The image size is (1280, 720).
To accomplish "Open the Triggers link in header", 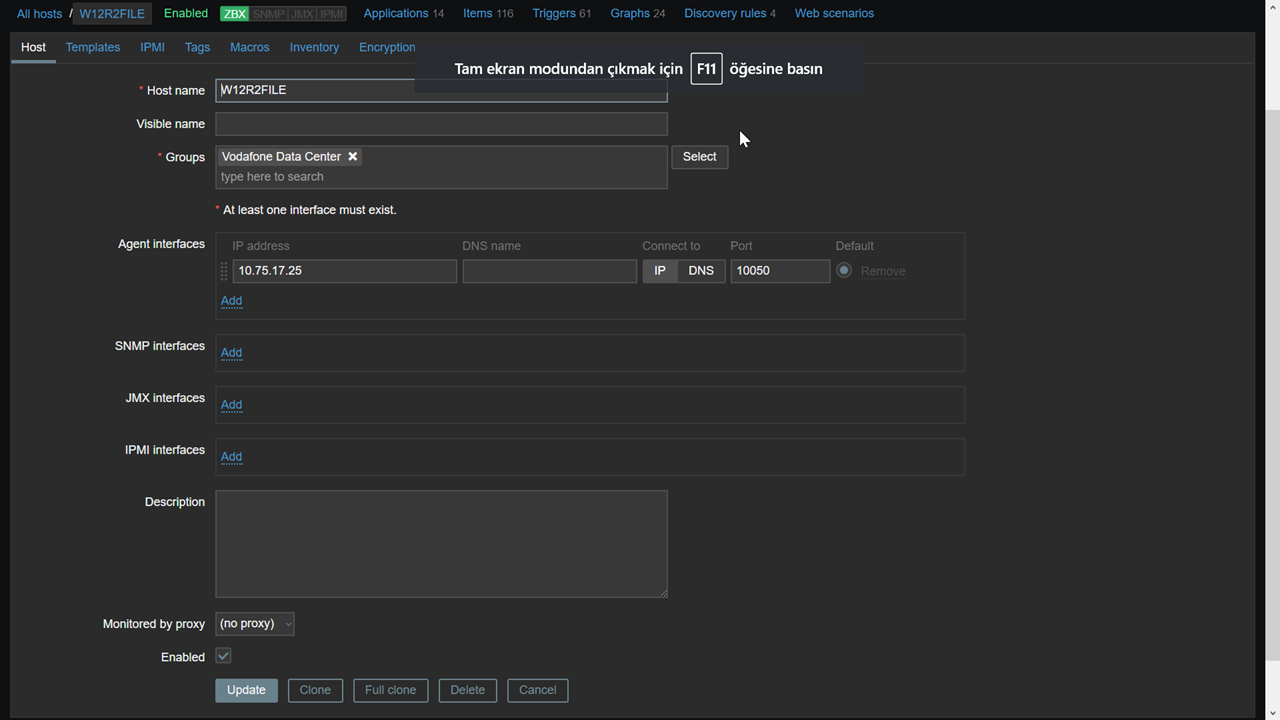I will (x=553, y=13).
